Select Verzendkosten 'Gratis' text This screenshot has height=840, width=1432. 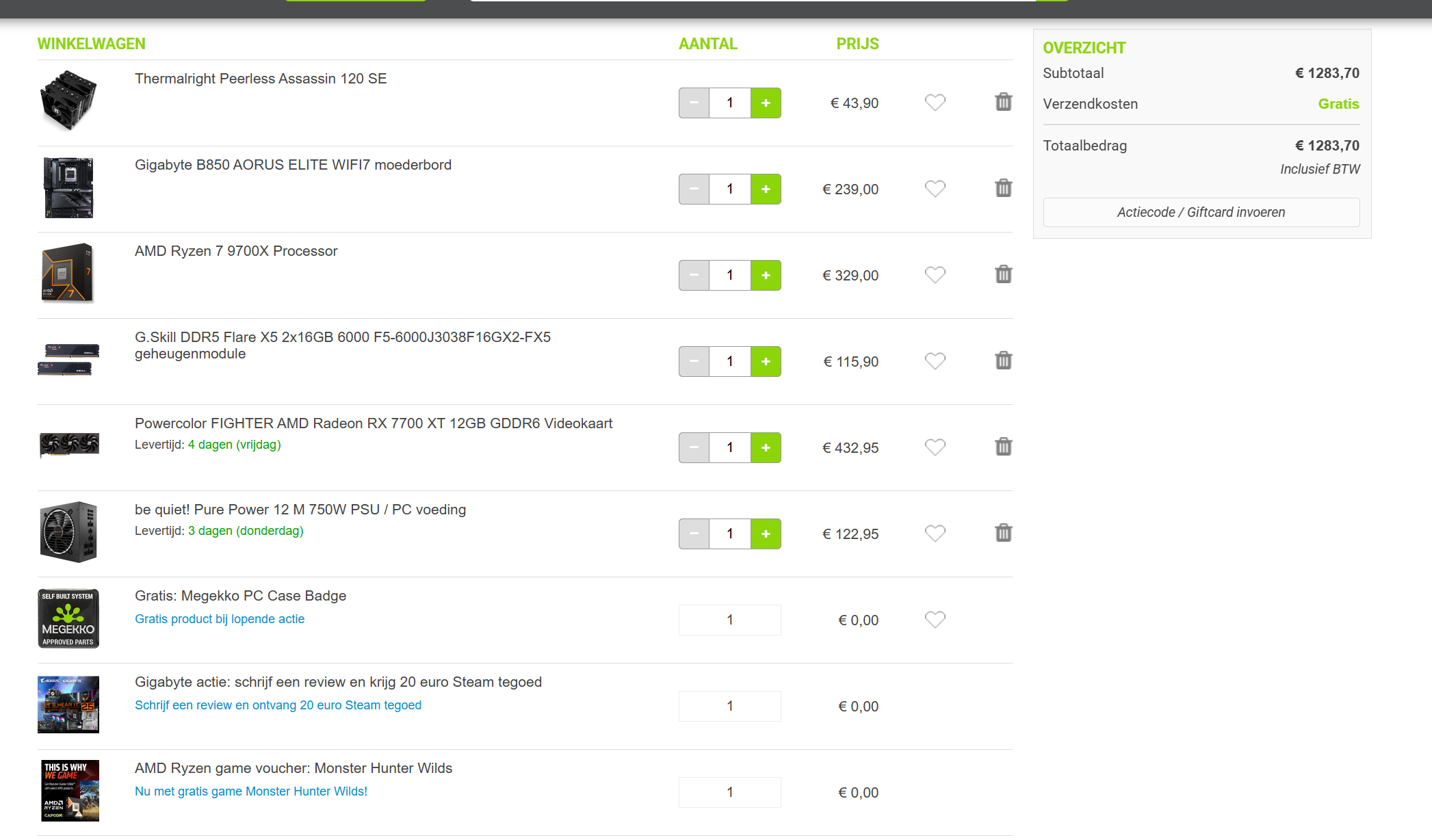point(1338,104)
